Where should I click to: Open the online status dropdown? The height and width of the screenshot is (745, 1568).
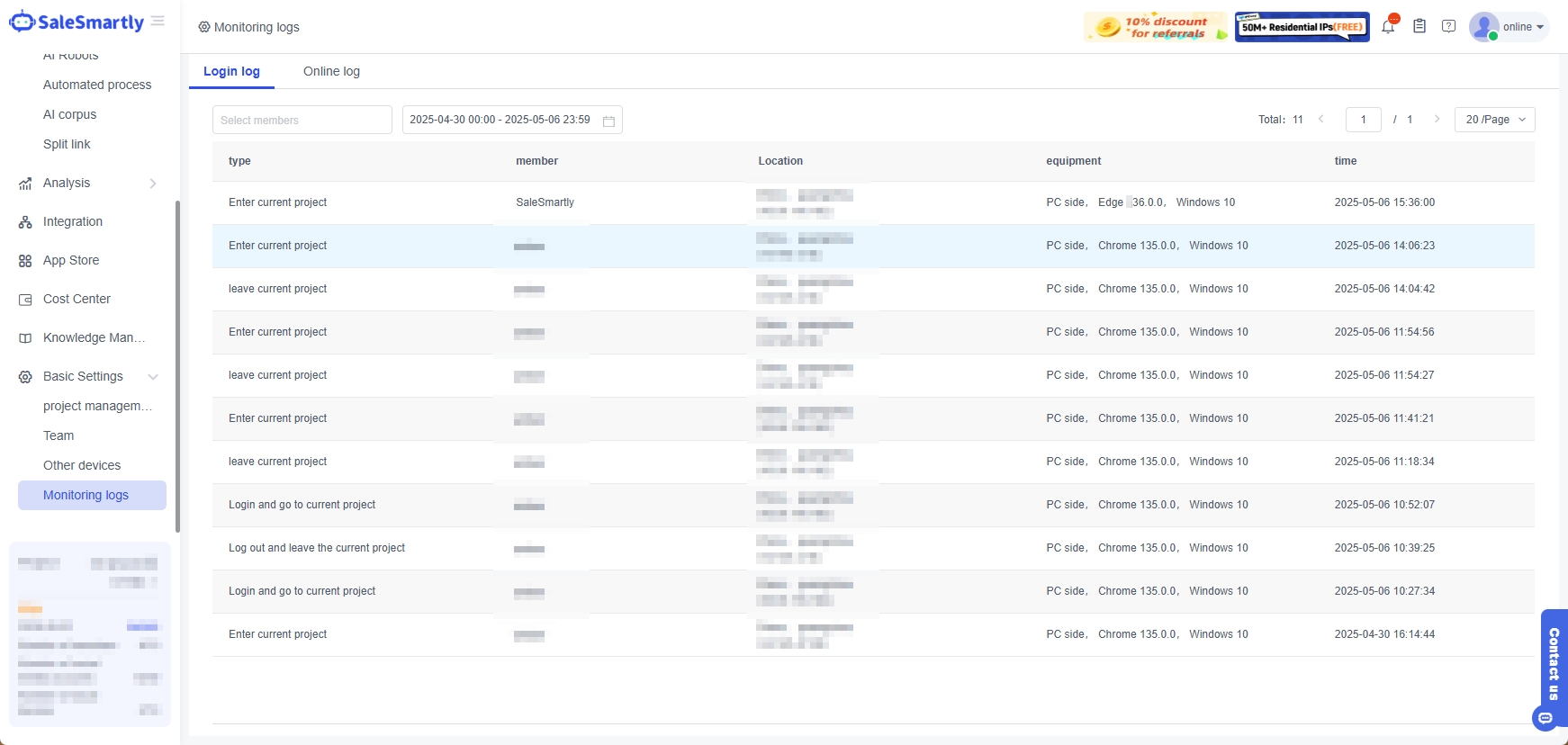pyautogui.click(x=1523, y=27)
